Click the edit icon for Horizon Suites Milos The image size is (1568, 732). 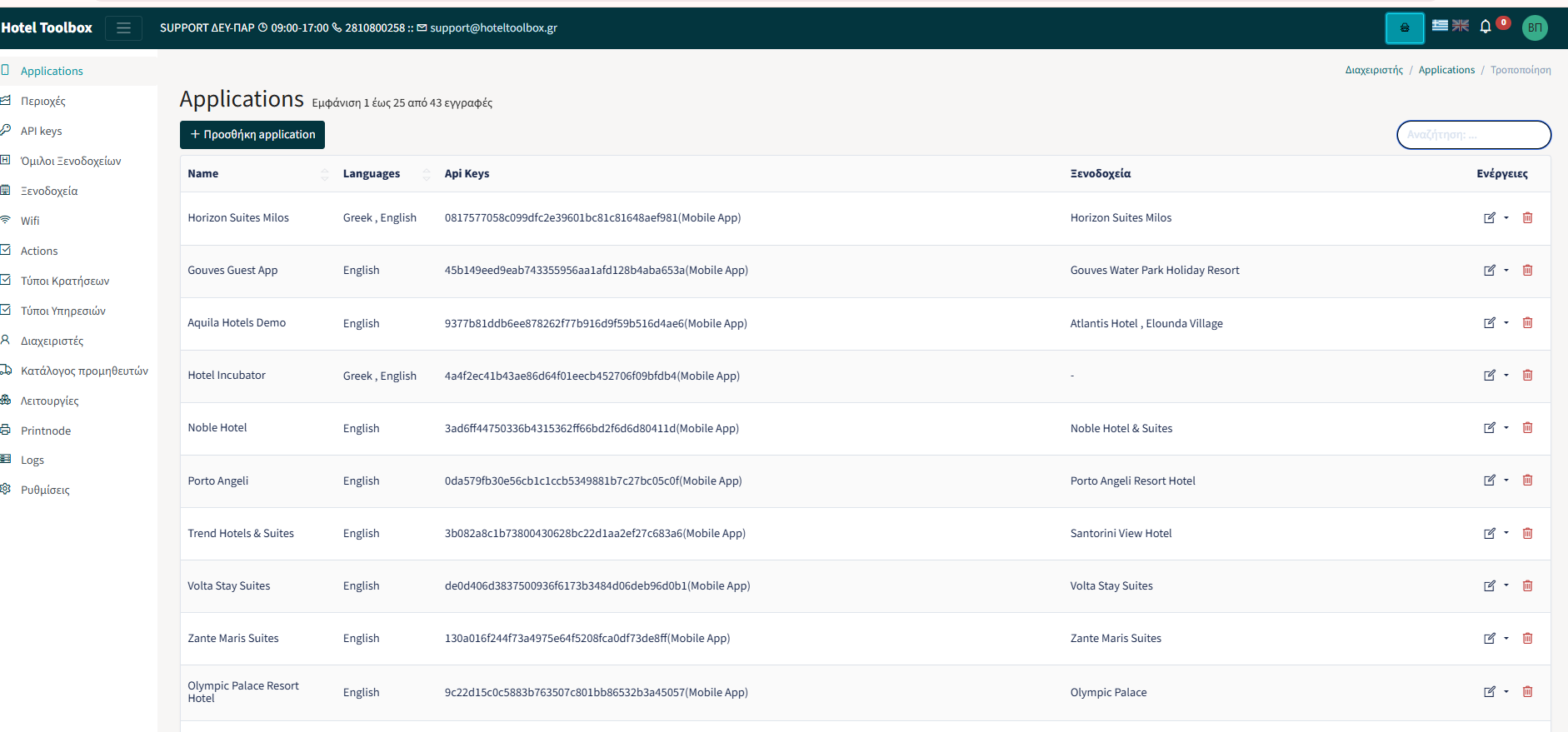[x=1490, y=217]
